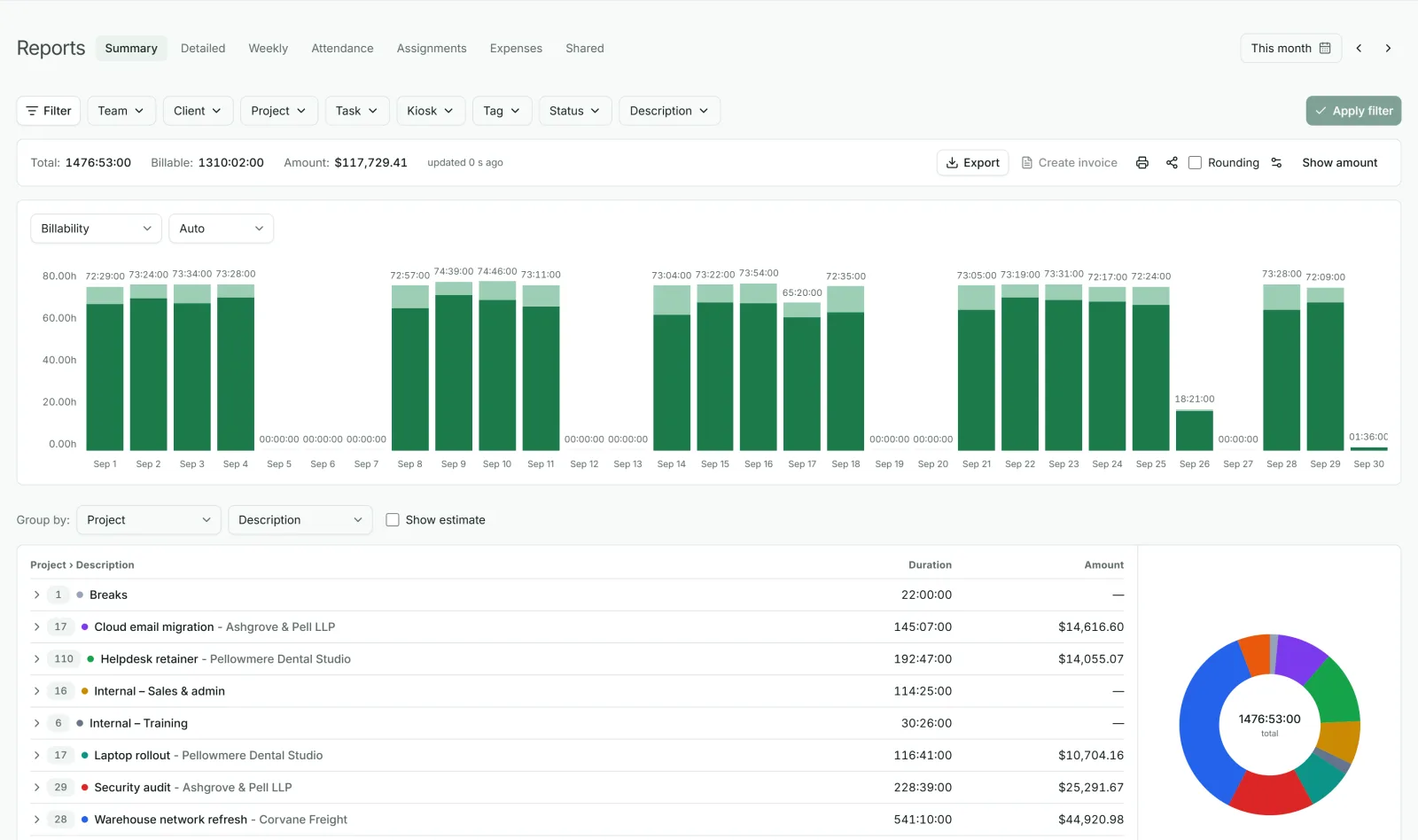Click Export with download icon
1418x840 pixels.
point(972,163)
